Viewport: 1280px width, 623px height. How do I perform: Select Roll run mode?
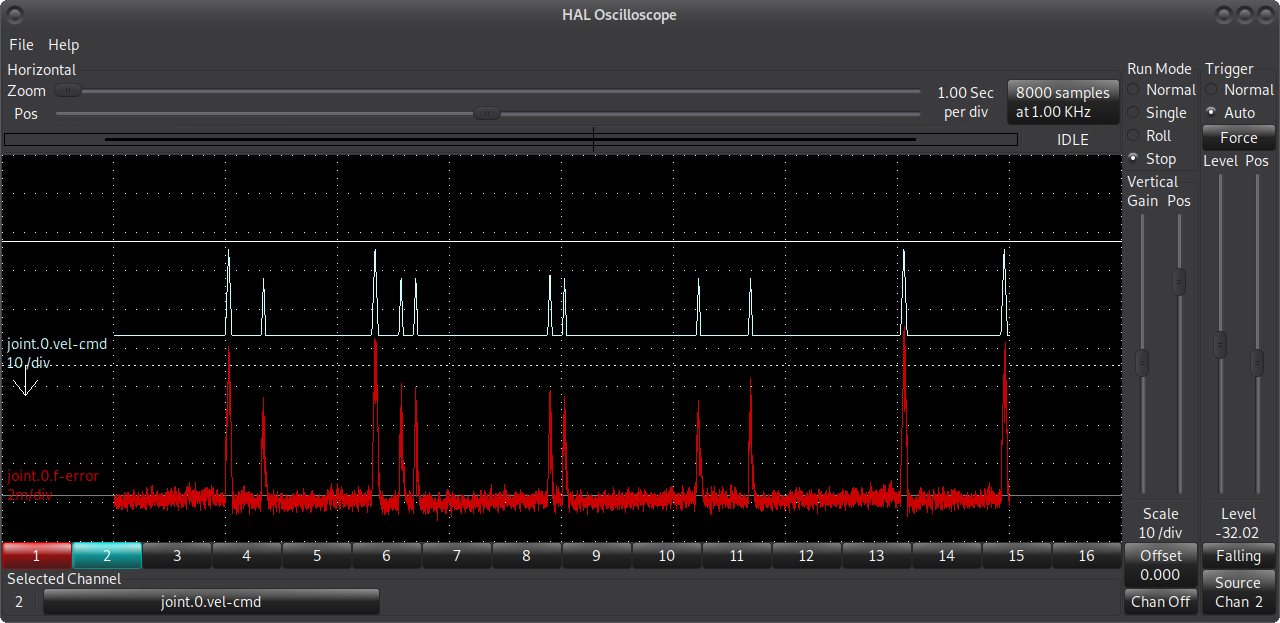coord(1149,136)
